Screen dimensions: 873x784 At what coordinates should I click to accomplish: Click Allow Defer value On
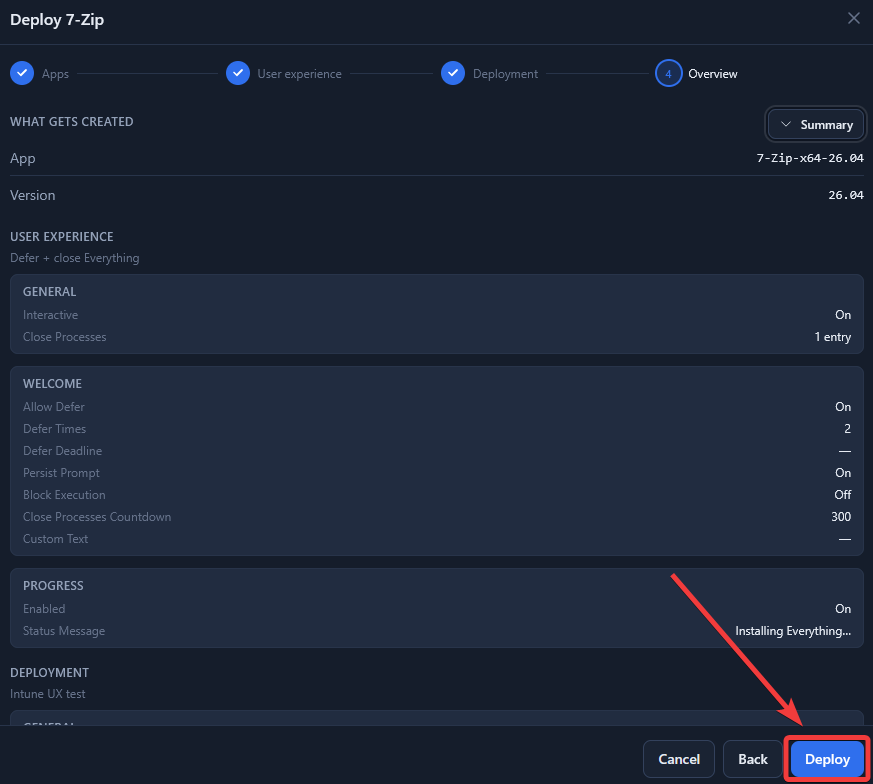point(842,406)
